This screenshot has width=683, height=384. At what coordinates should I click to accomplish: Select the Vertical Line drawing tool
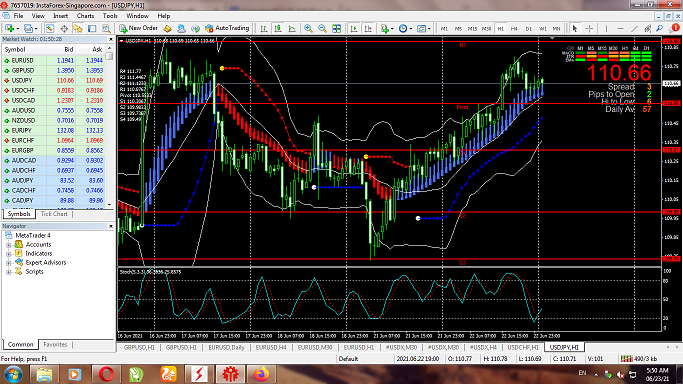tap(606, 29)
